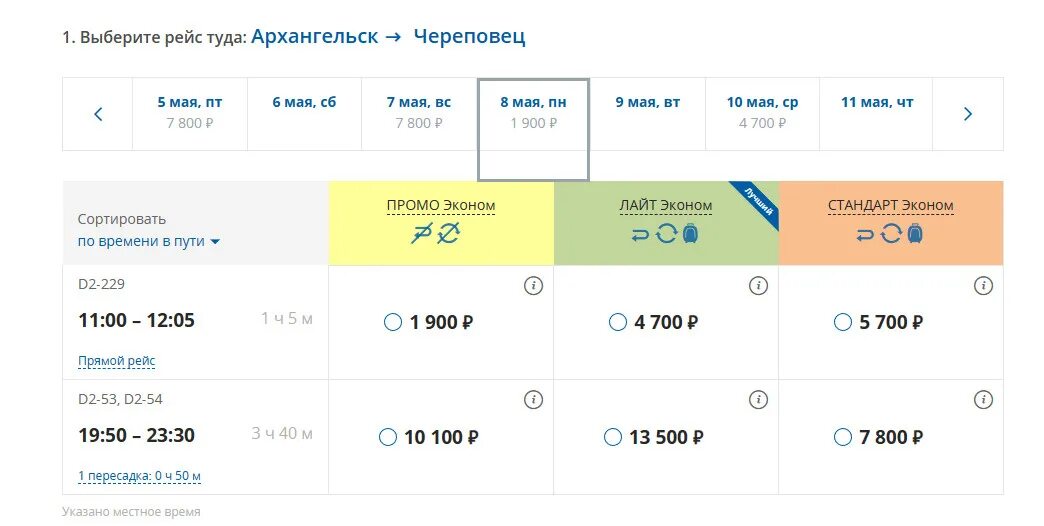The height and width of the screenshot is (526, 1044).
Task: Click the previous dates left arrow
Action: click(x=98, y=114)
